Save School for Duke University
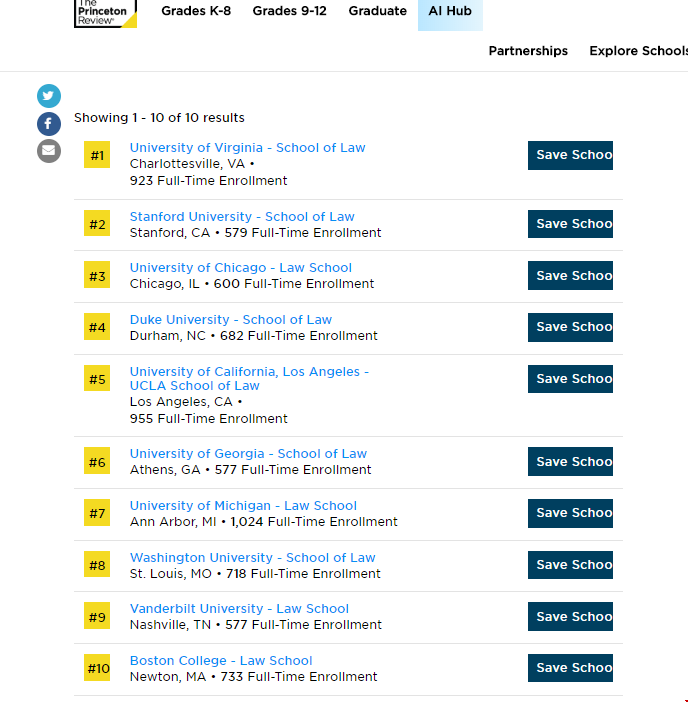 [570, 327]
